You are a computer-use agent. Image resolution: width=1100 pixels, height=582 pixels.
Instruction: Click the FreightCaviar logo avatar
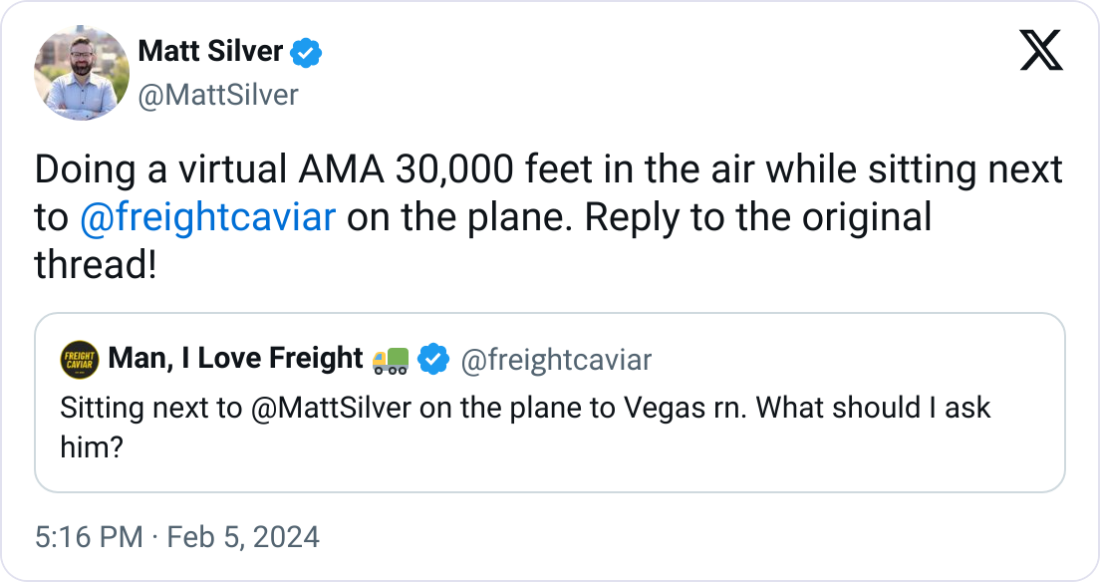pos(79,359)
